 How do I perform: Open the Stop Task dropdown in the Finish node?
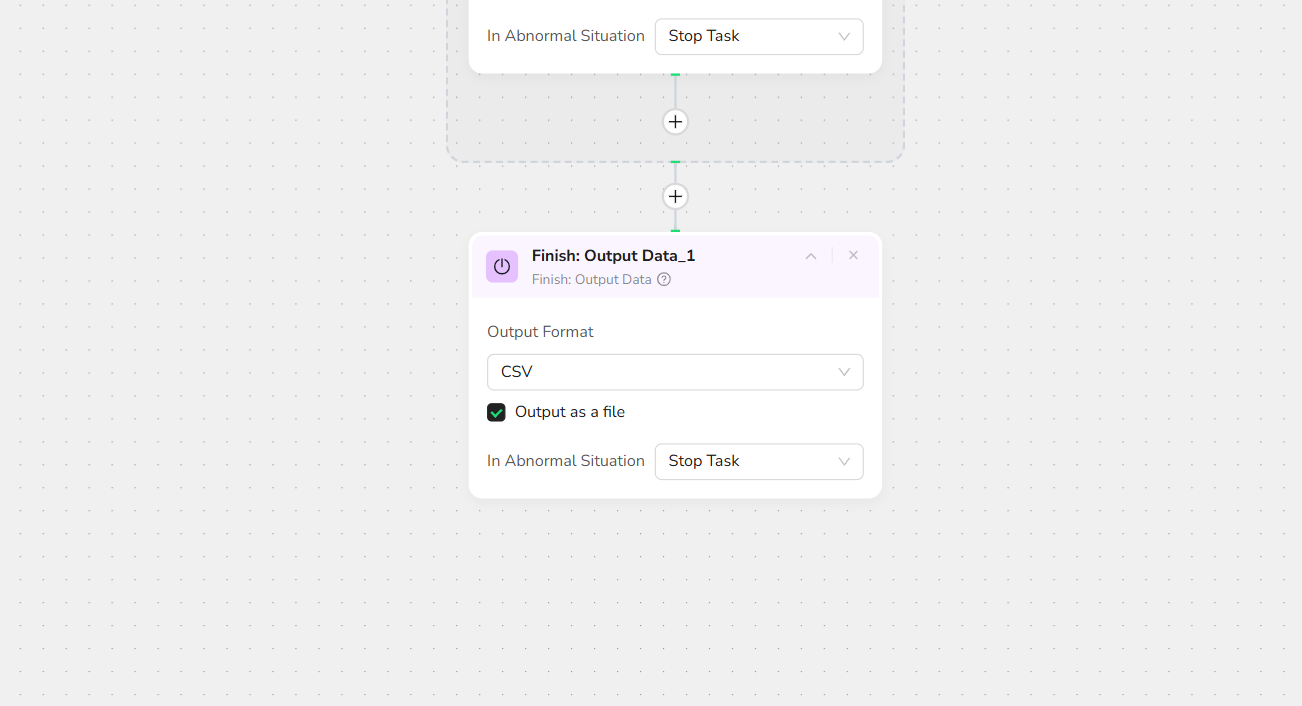coord(745,461)
